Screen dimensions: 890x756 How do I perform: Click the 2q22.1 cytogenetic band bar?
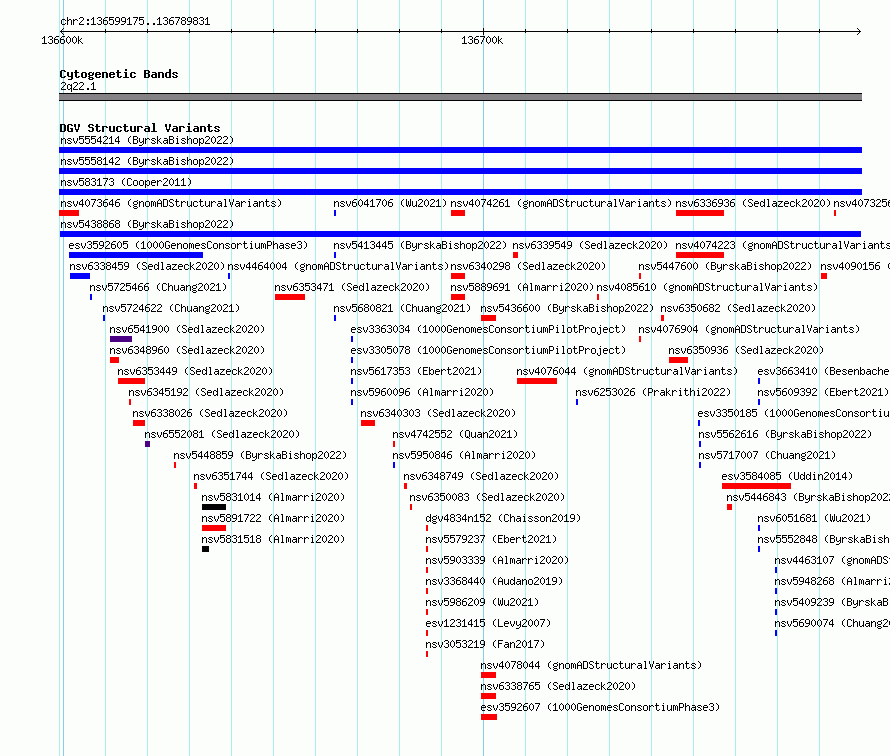click(460, 97)
